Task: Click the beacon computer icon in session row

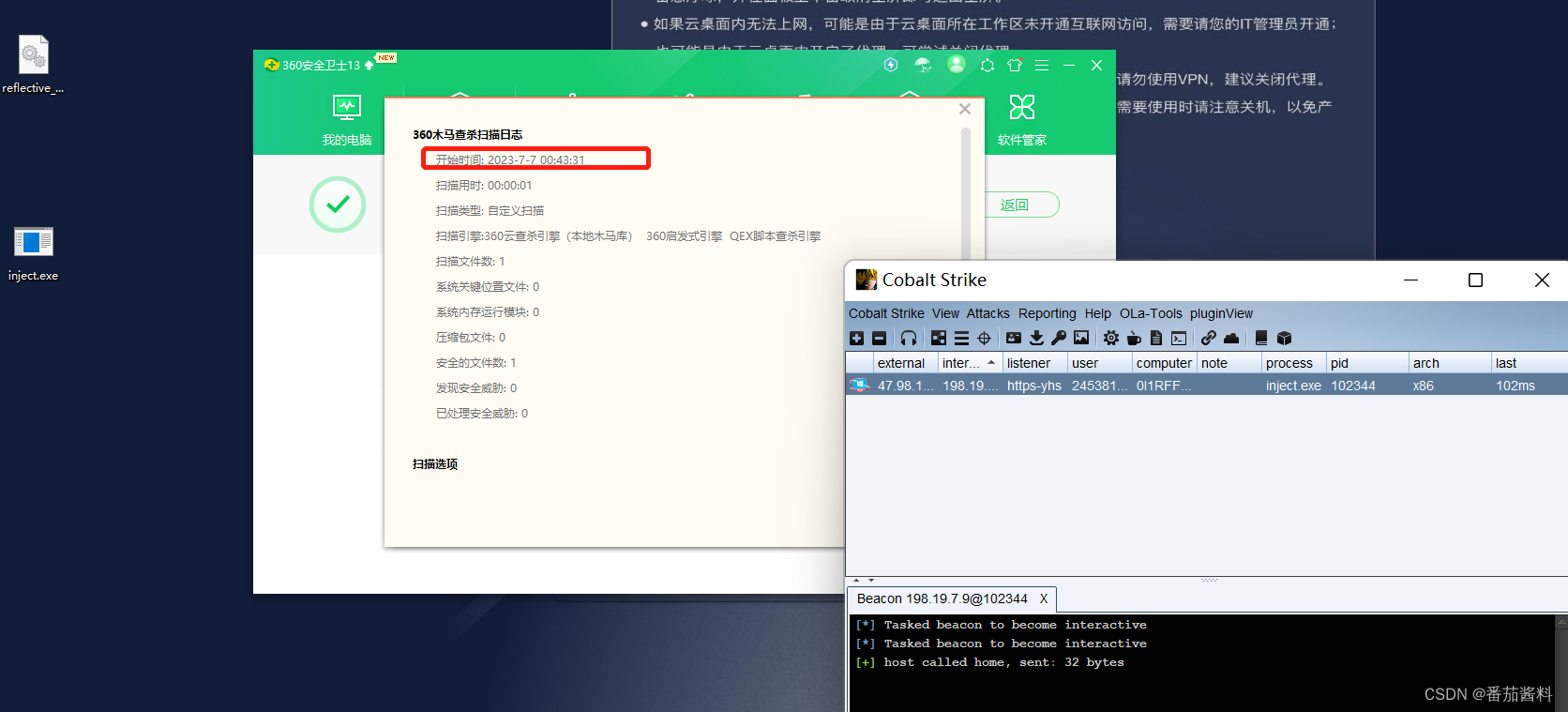Action: 859,386
